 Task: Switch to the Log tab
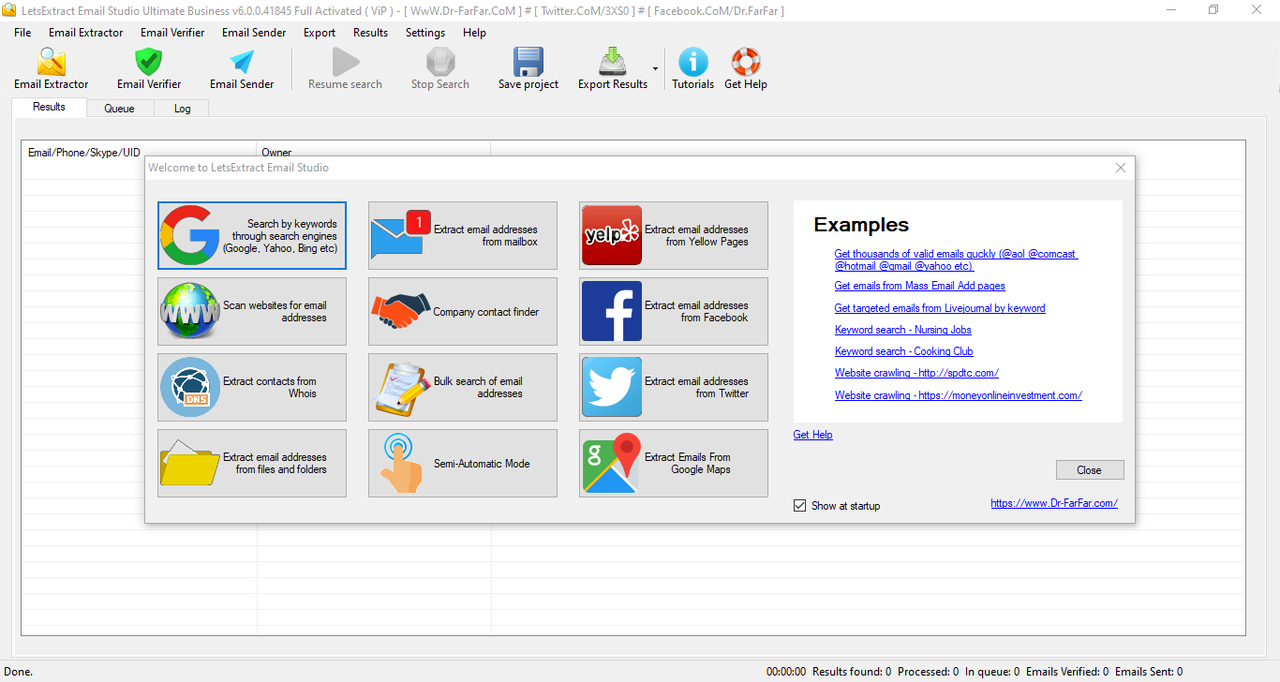tap(182, 108)
